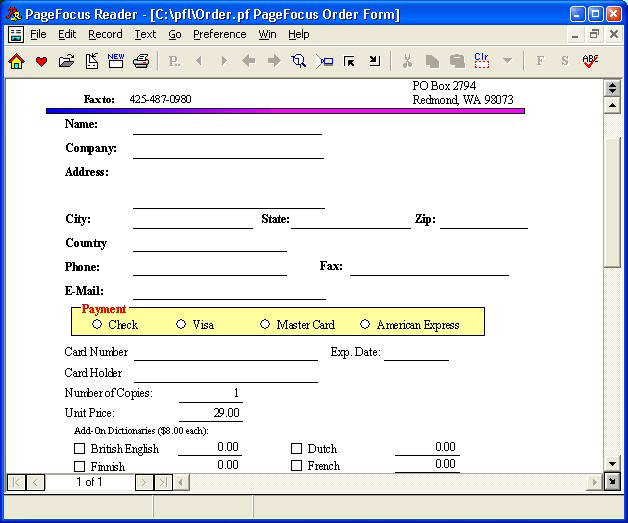Click the bottom-right corner scroll arrow icon
This screenshot has width=628, height=523.
[x=612, y=482]
